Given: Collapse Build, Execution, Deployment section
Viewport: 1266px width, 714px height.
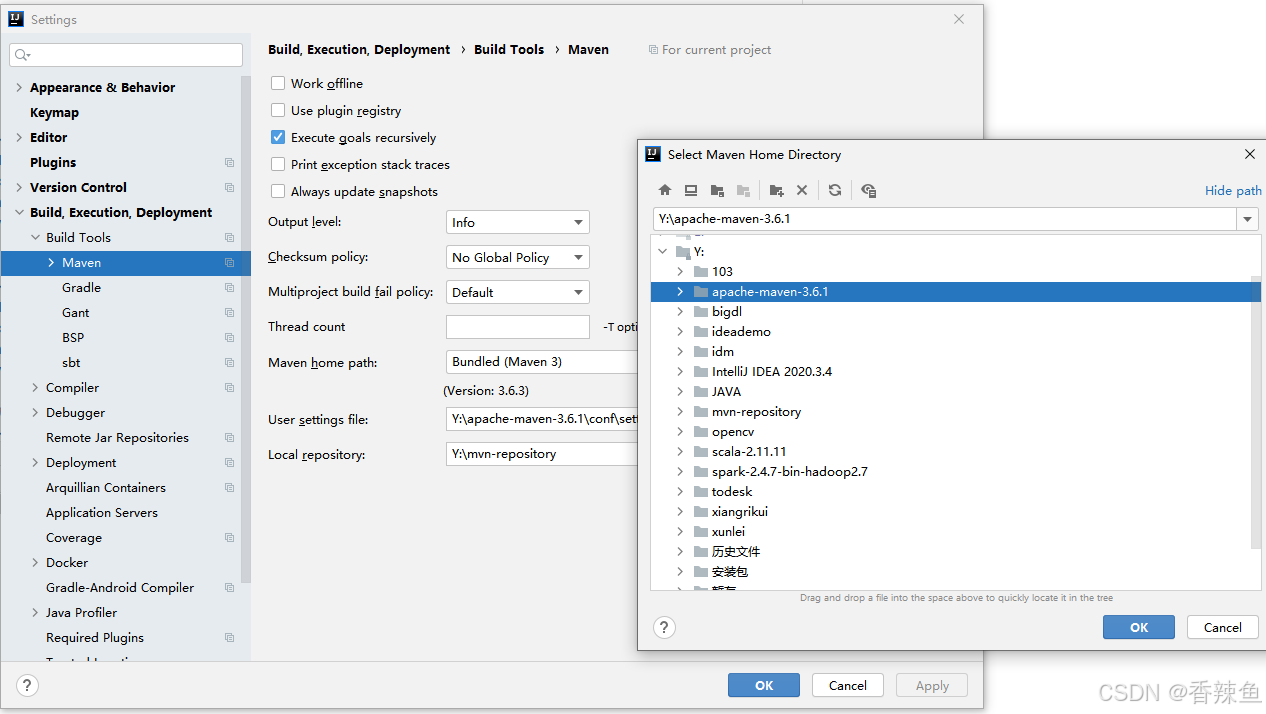Looking at the screenshot, I should pyautogui.click(x=19, y=213).
